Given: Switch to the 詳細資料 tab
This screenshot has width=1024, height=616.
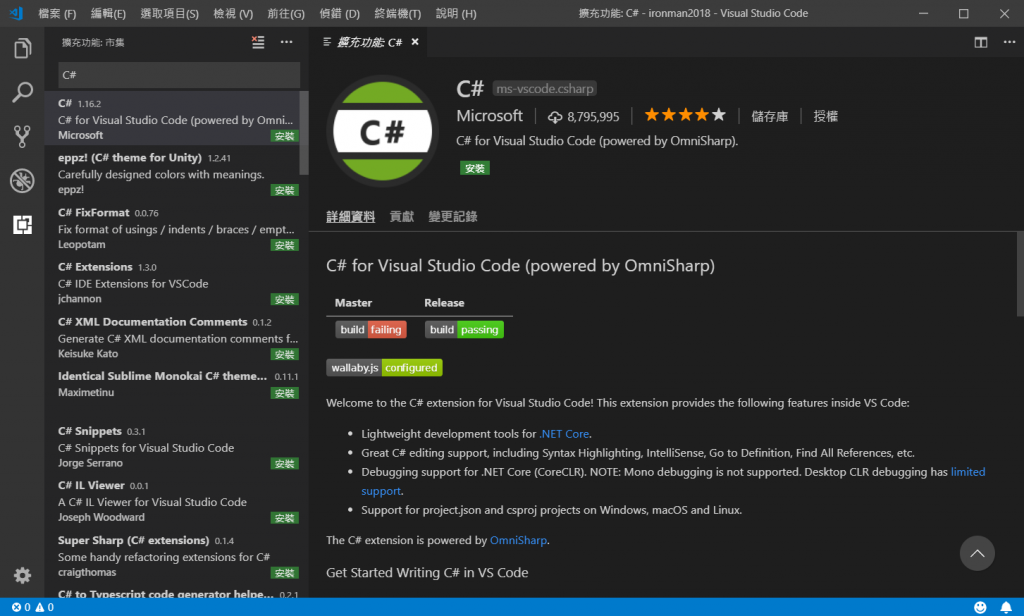Looking at the screenshot, I should coord(351,217).
